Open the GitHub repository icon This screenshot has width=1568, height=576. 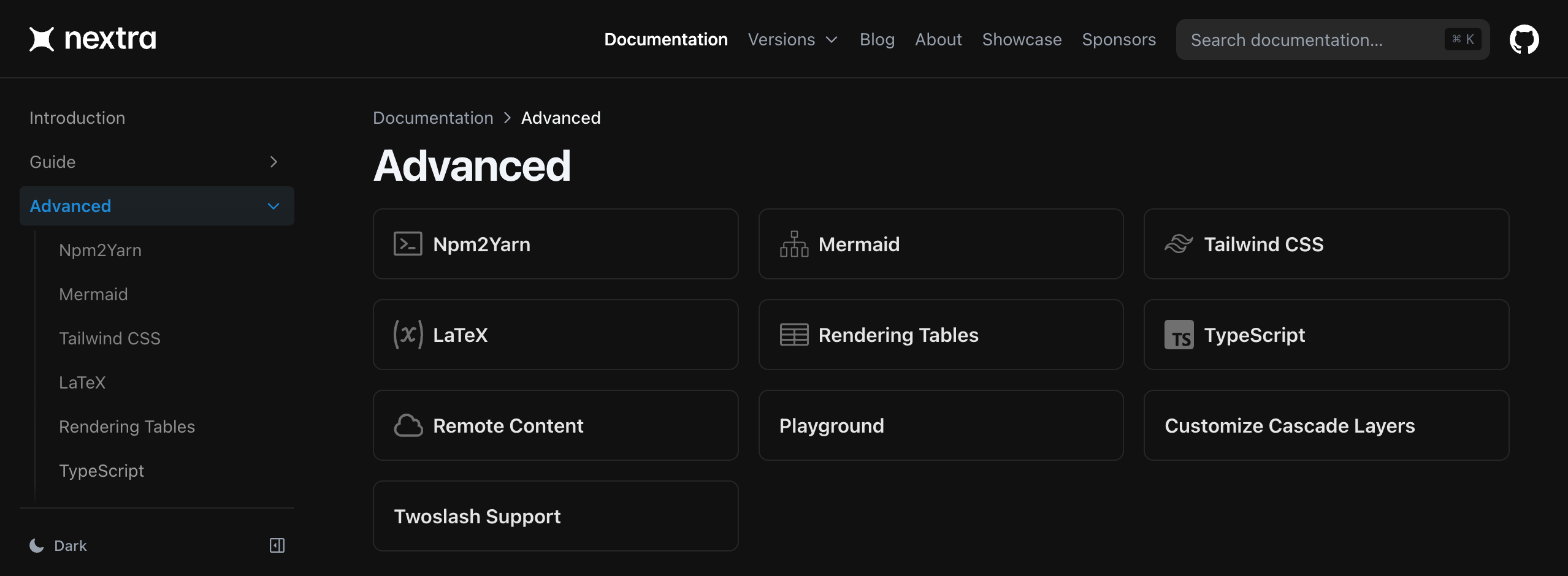1524,39
